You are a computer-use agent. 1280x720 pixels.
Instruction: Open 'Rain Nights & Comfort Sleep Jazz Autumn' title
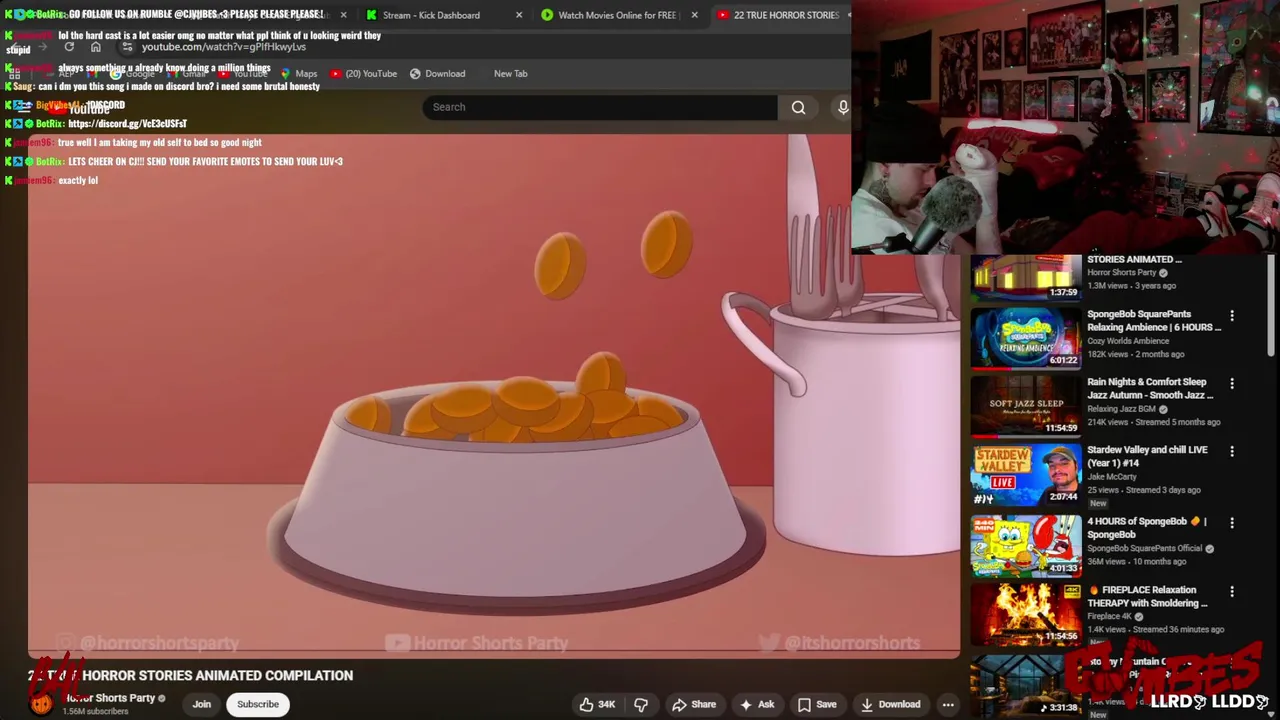[x=1150, y=388]
